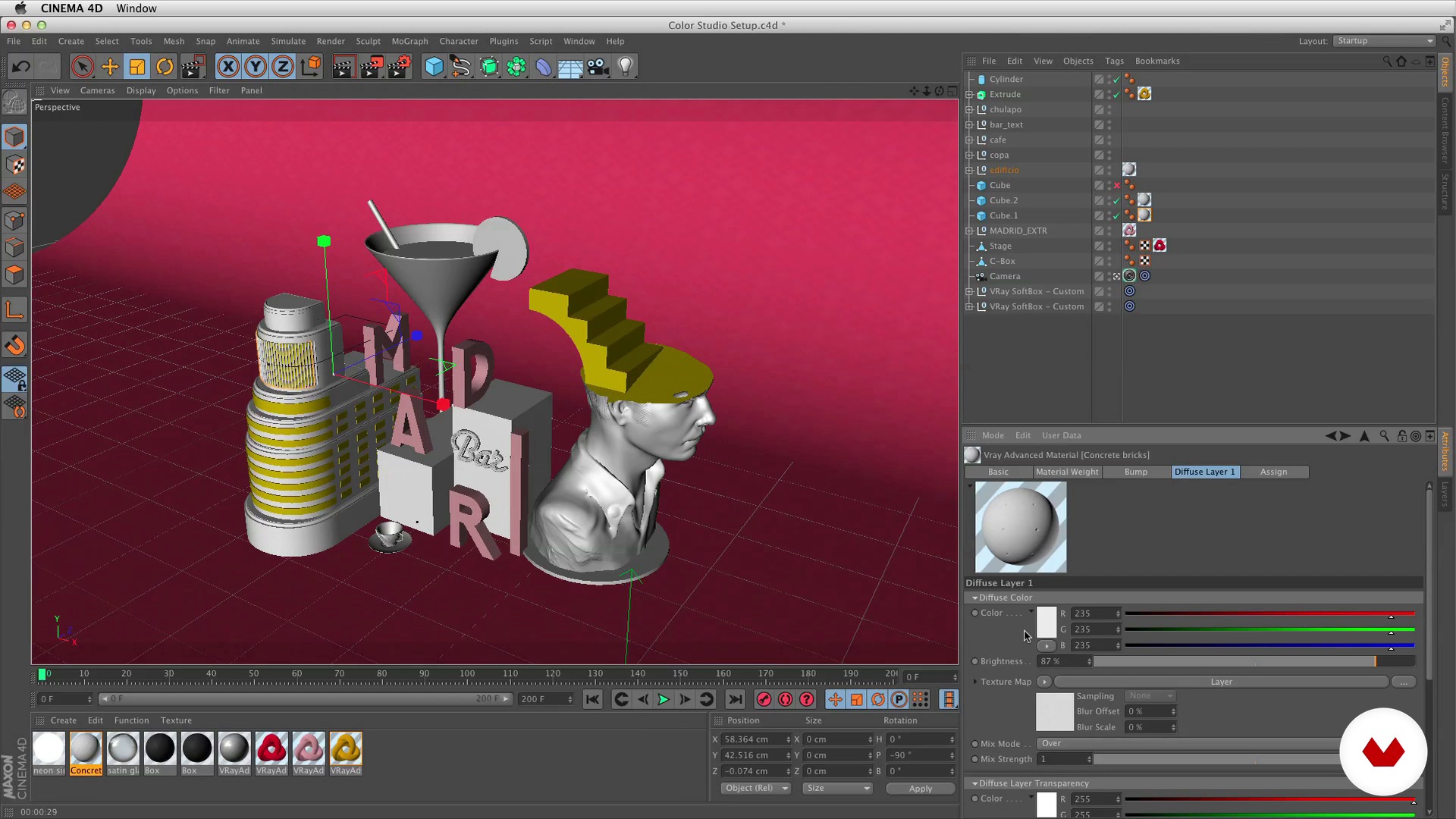
Task: Switch to Material Weight tab
Action: point(1067,472)
